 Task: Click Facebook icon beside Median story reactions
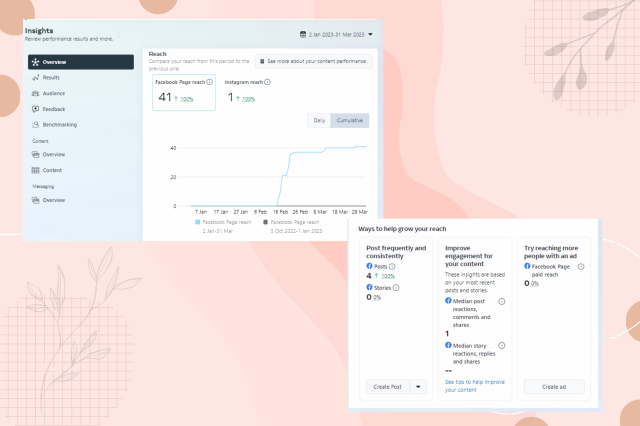tap(448, 345)
